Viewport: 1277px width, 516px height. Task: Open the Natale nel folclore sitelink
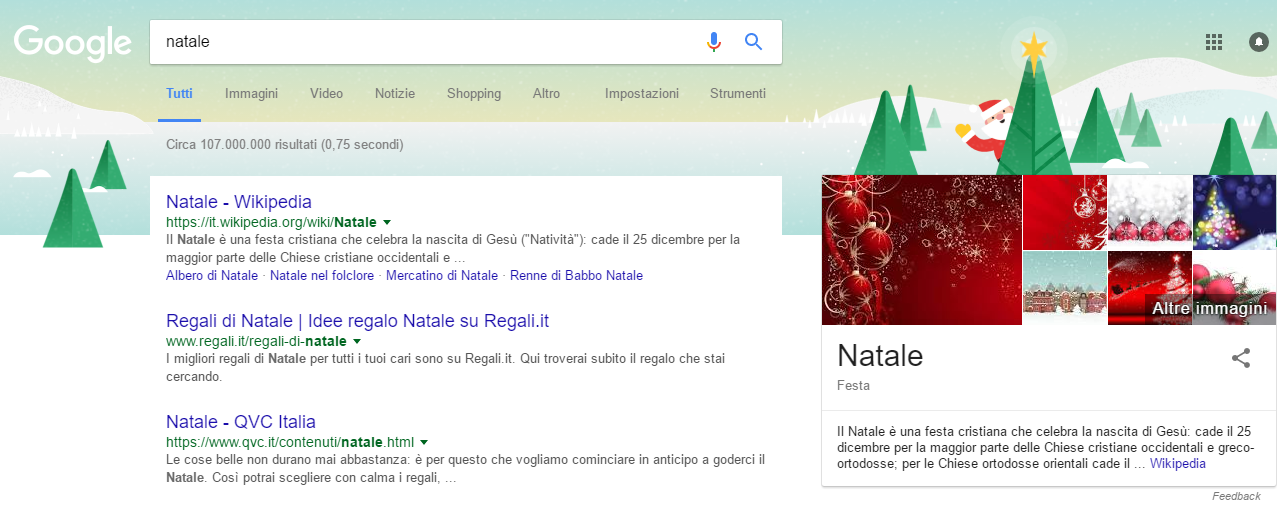pyautogui.click(x=322, y=276)
